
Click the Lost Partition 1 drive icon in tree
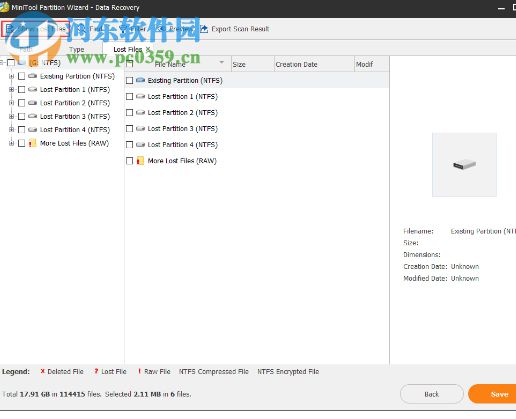[x=32, y=89]
